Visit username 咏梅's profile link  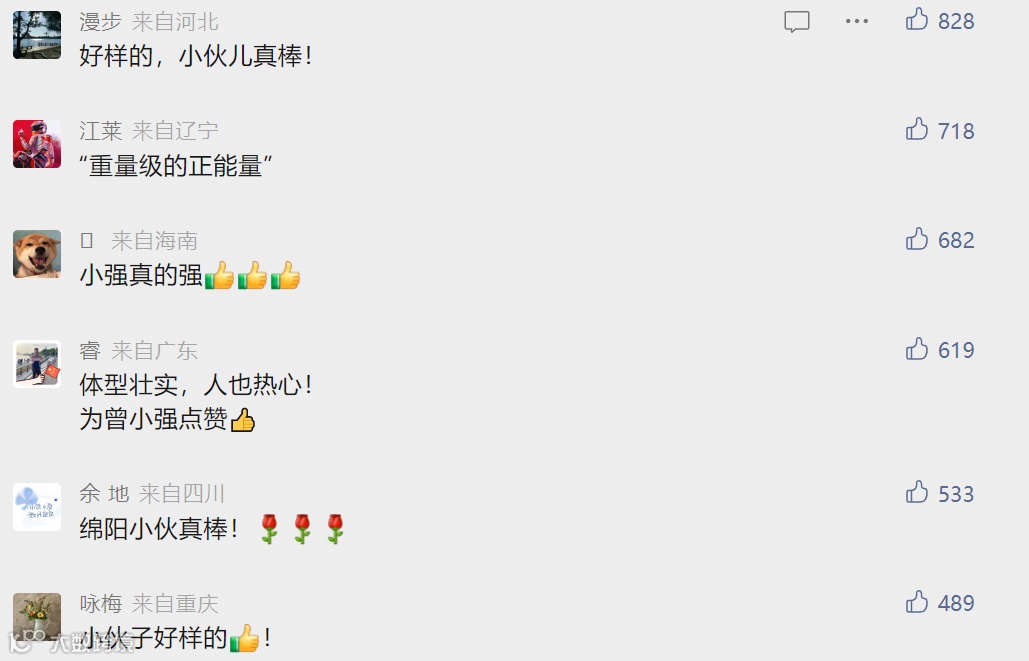[100, 603]
